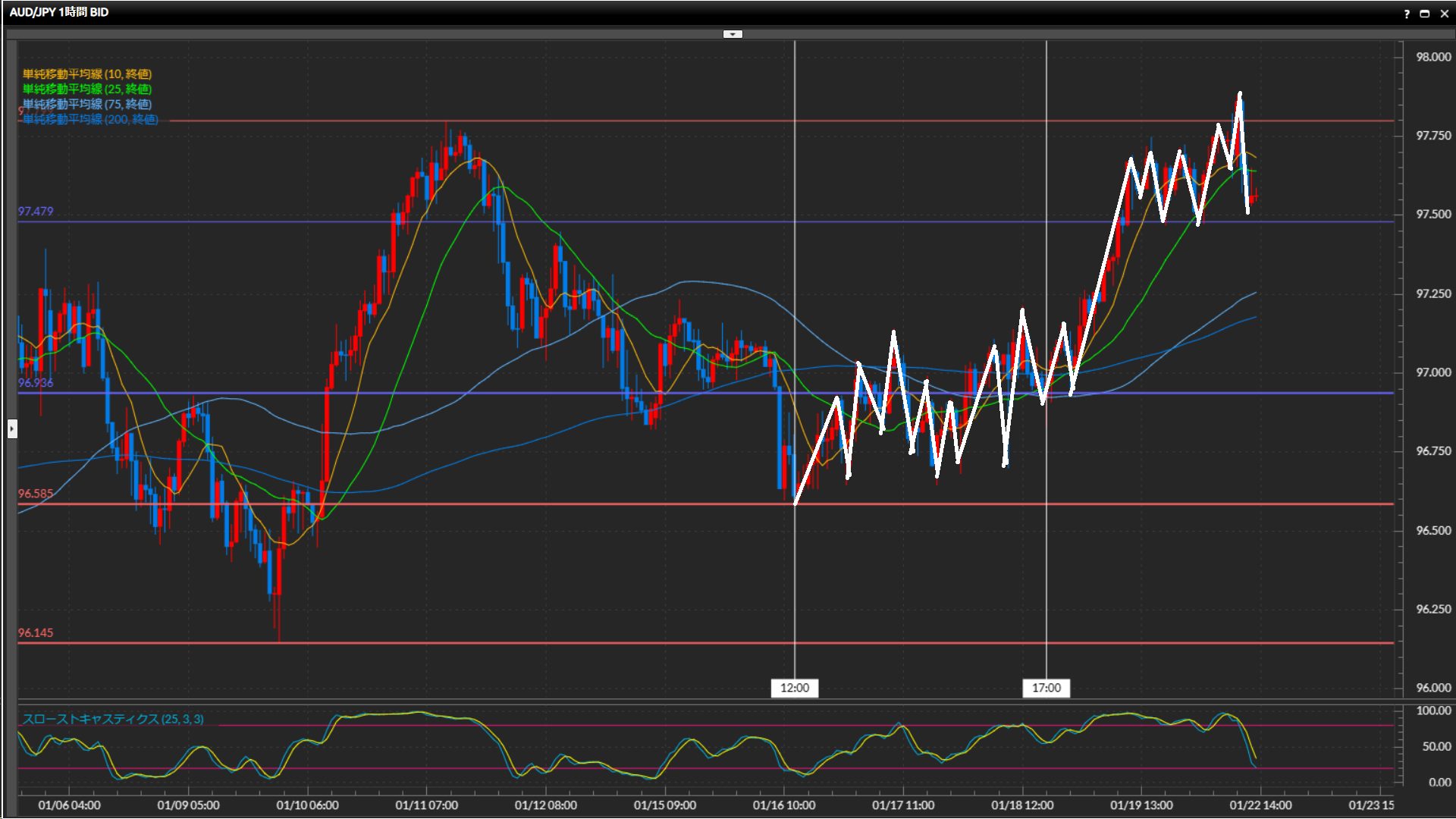Click the slow stochastics indicator label
1456x819 pixels.
113,719
